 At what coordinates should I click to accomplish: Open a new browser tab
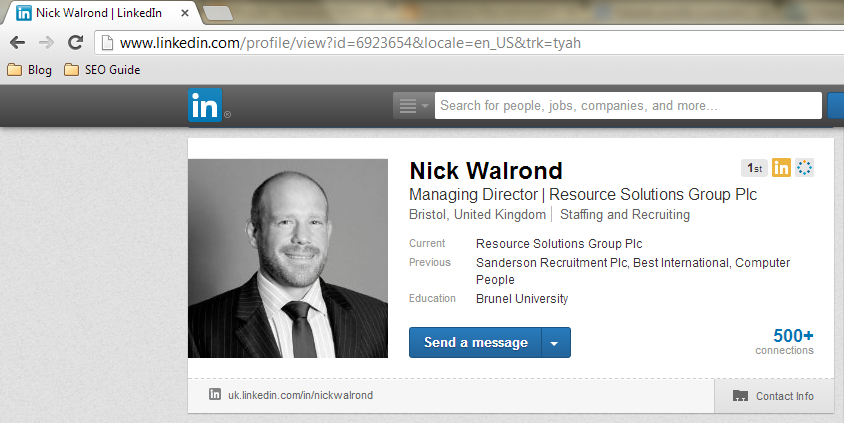coord(218,13)
